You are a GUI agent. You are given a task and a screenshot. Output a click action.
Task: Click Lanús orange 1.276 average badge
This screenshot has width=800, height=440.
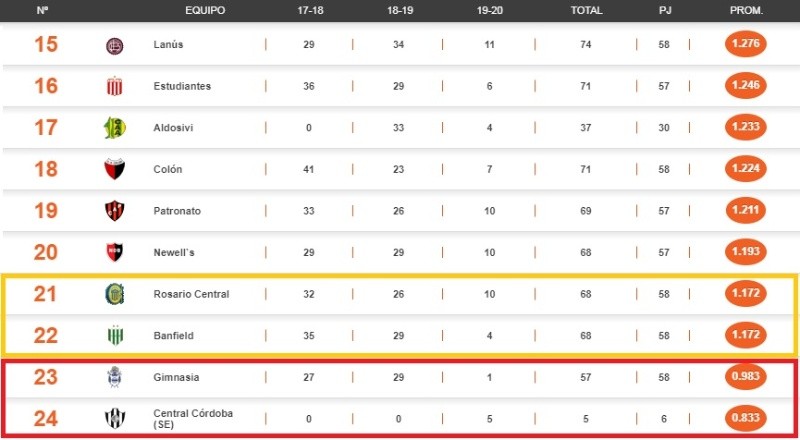pyautogui.click(x=746, y=45)
